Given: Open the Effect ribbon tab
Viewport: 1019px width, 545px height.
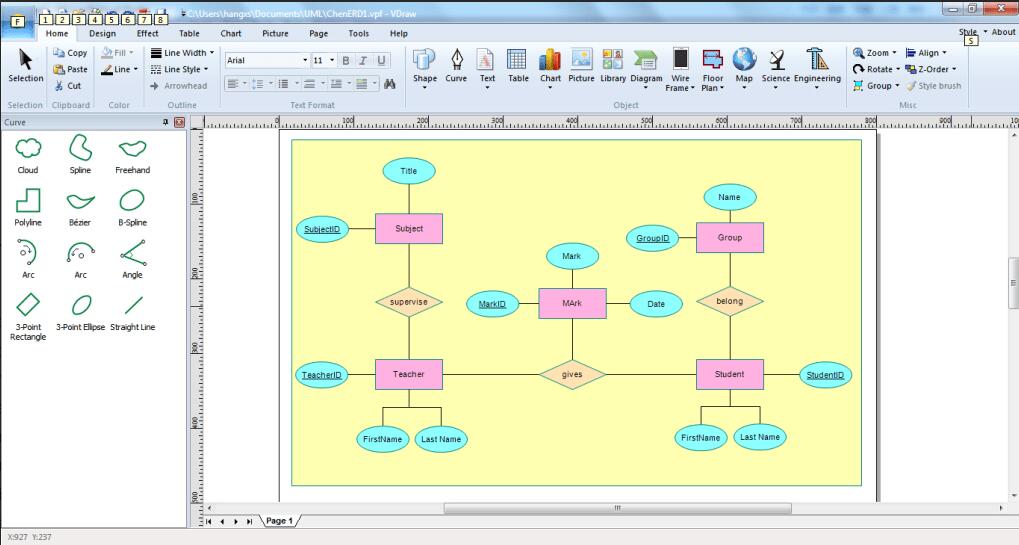Looking at the screenshot, I should [x=147, y=34].
